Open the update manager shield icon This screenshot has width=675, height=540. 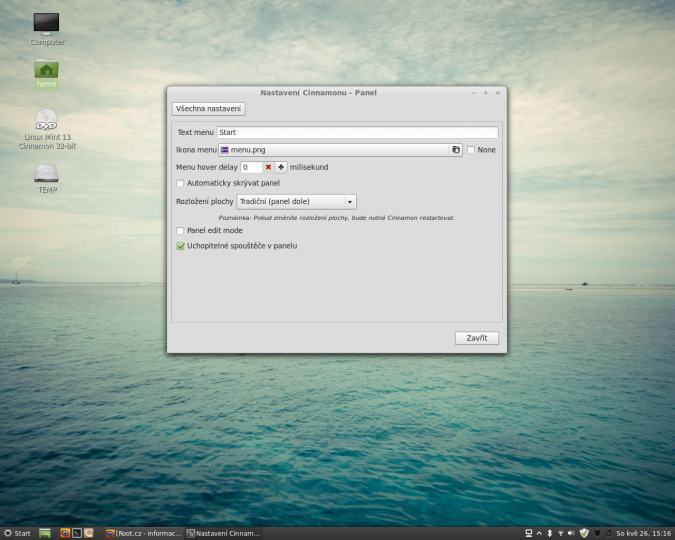pyautogui.click(x=584, y=533)
